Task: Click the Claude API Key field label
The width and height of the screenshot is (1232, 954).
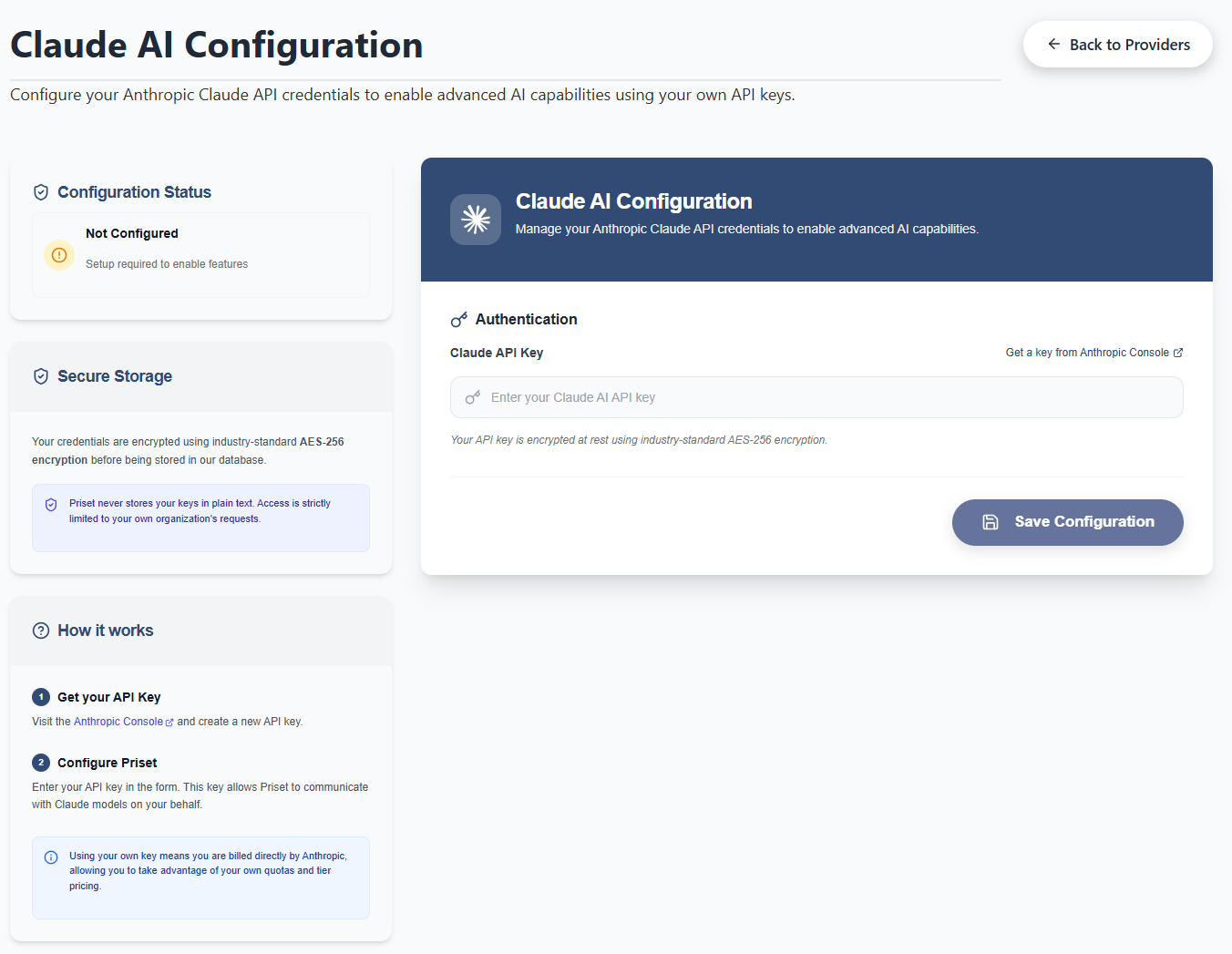Action: coord(497,353)
